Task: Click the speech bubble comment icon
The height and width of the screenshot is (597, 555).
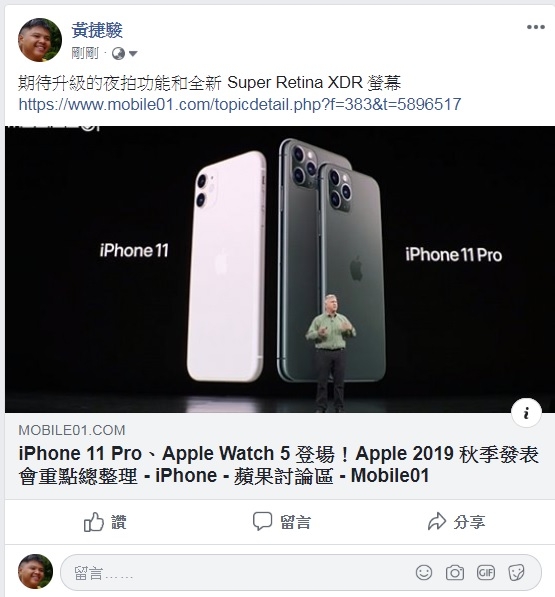Action: 262,521
